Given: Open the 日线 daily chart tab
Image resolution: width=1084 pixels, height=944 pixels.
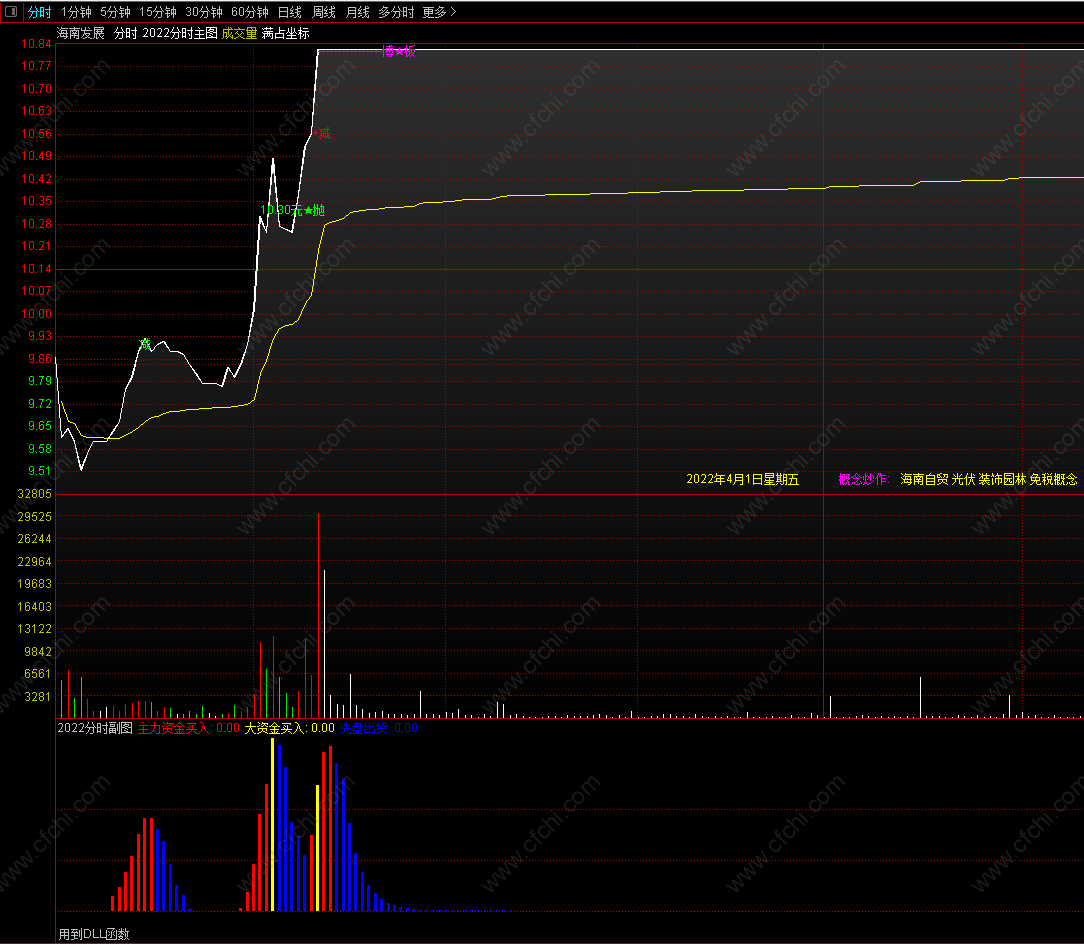Looking at the screenshot, I should pos(290,12).
